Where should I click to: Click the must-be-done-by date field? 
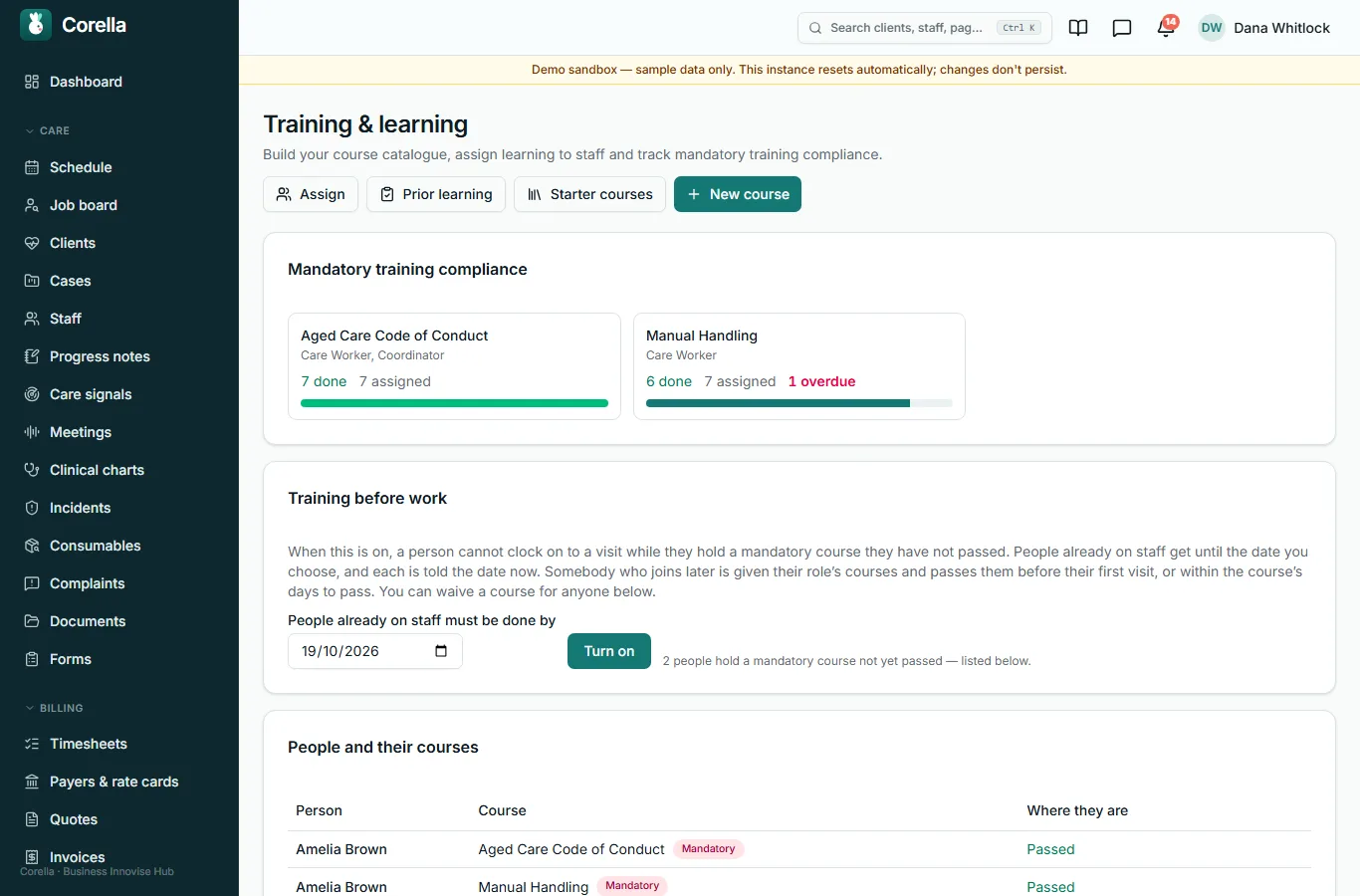(375, 651)
